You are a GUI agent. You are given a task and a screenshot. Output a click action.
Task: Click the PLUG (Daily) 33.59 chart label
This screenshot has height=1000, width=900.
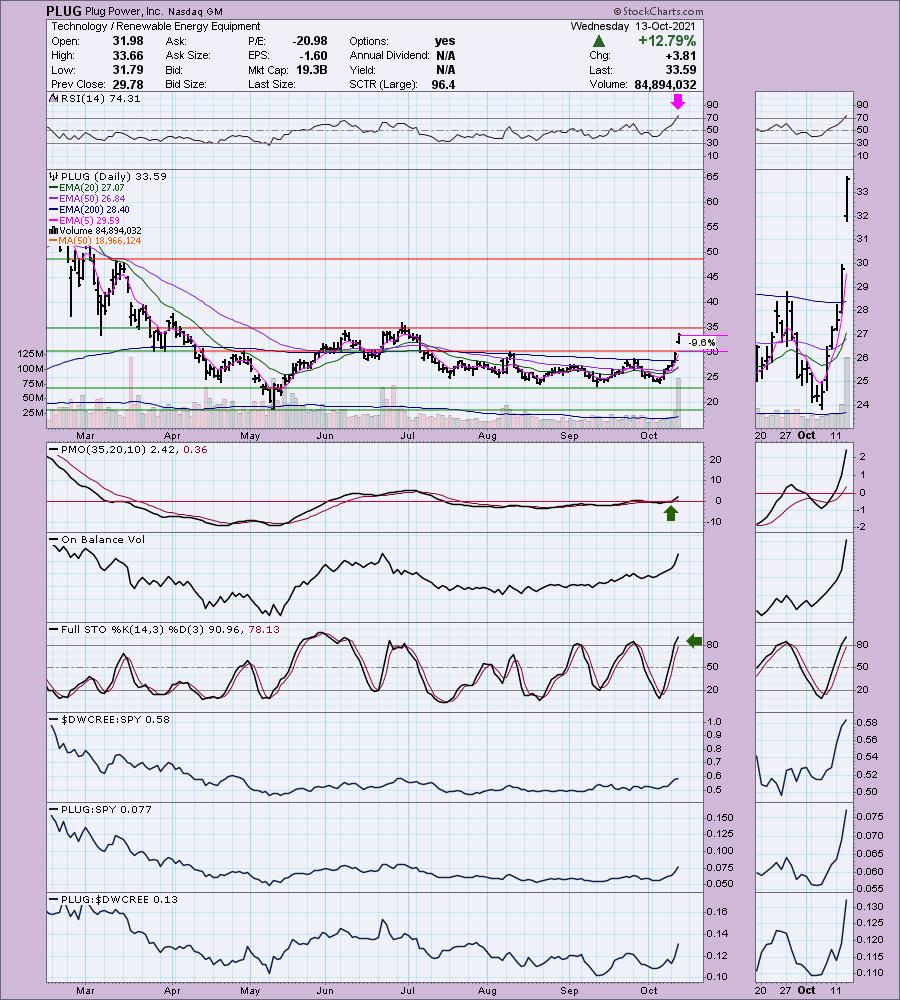(x=108, y=177)
